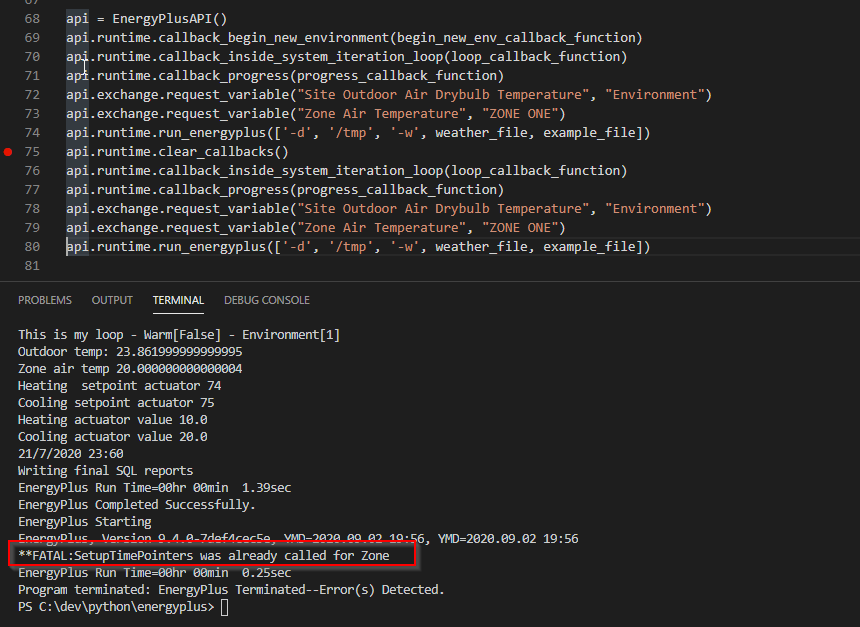The image size is (860, 627).
Task: Click the "ZONE ONE" string on line 73
Action: click(x=524, y=114)
